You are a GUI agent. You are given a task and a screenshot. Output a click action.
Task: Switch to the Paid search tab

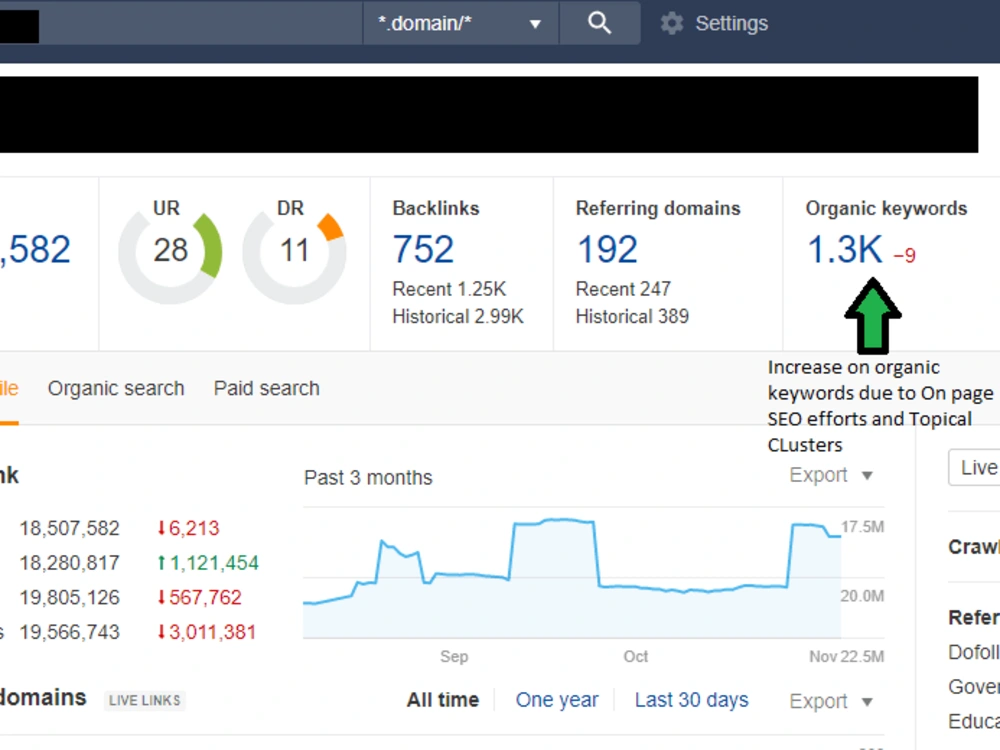pyautogui.click(x=267, y=388)
